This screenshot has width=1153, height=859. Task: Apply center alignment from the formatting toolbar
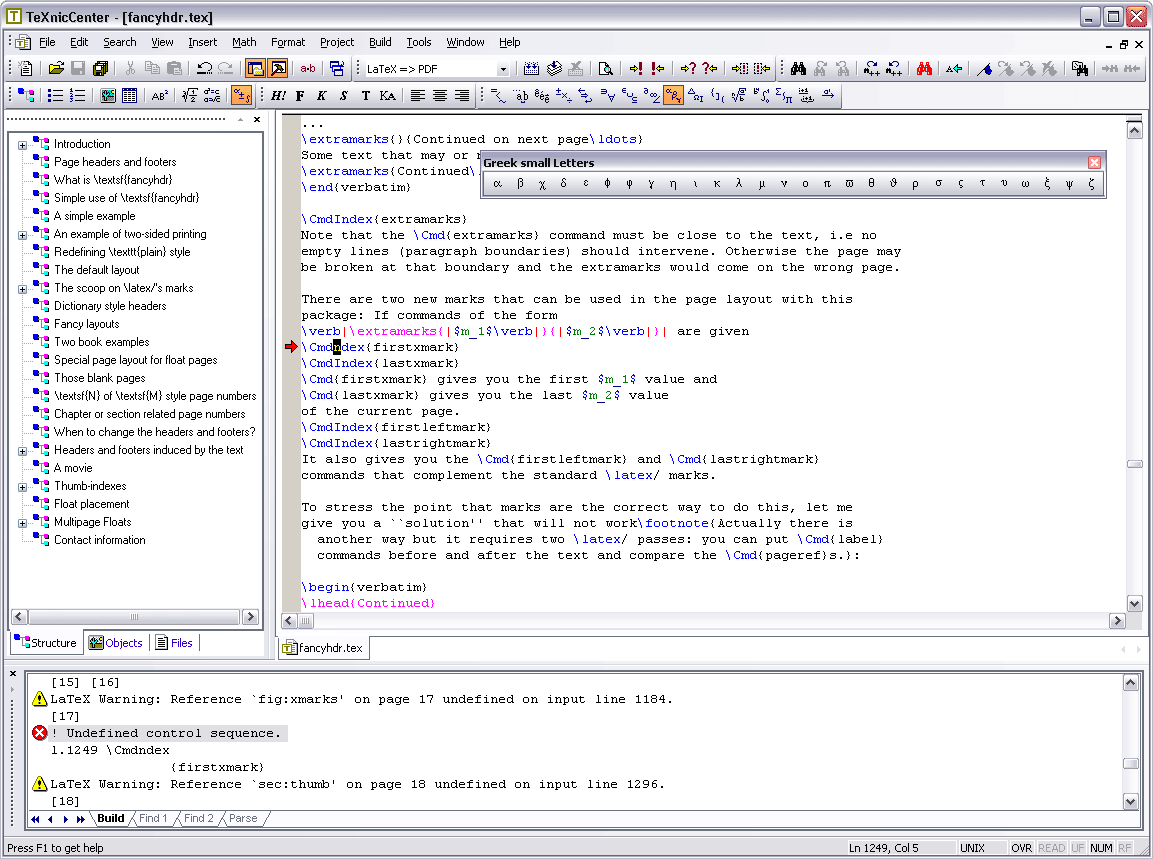[x=440, y=95]
